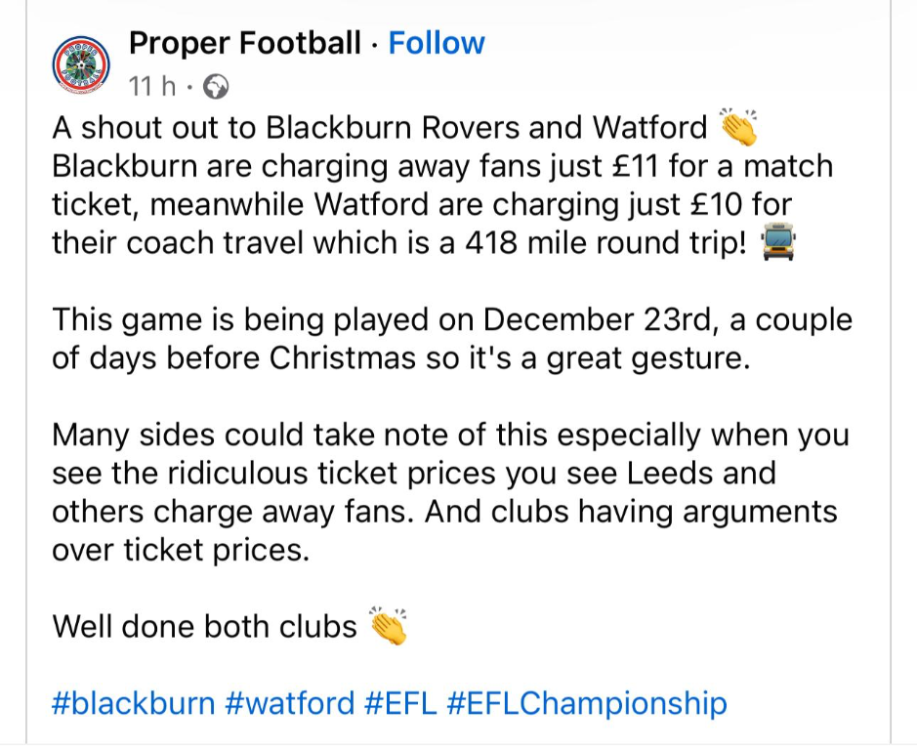The width and height of the screenshot is (917, 750).
Task: Open the #blackburn hashtag
Action: coord(133,703)
